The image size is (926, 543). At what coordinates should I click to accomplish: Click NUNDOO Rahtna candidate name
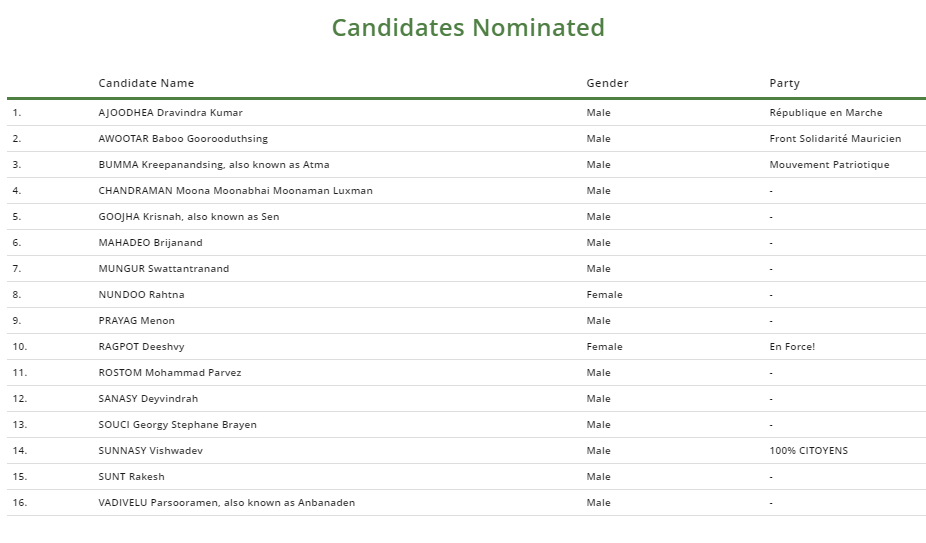[x=141, y=295]
